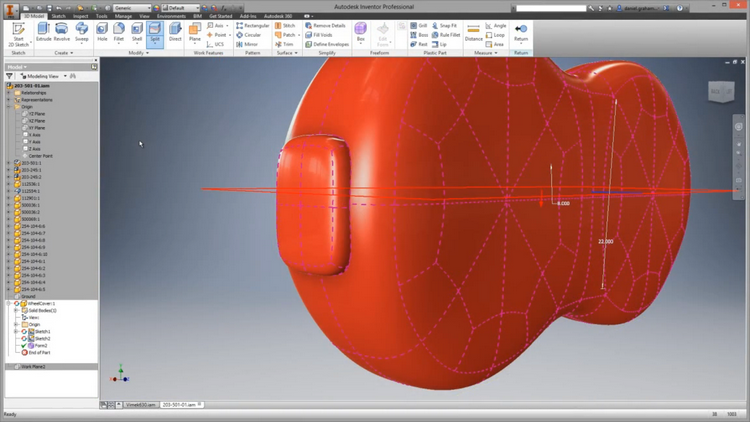Click the ViewCube in the viewport
750x422 pixels.
click(719, 93)
